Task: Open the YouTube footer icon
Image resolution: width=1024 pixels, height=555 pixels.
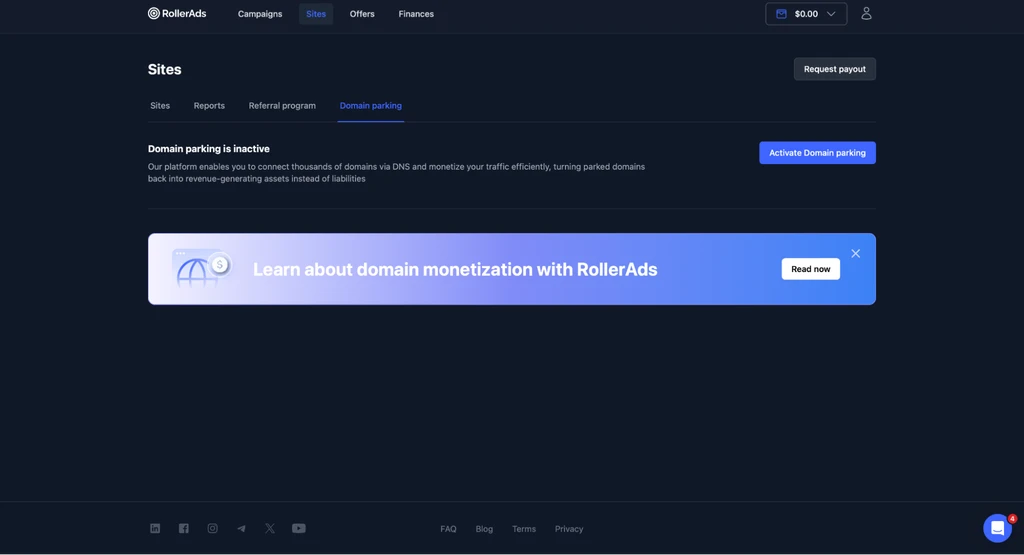Action: 298,528
